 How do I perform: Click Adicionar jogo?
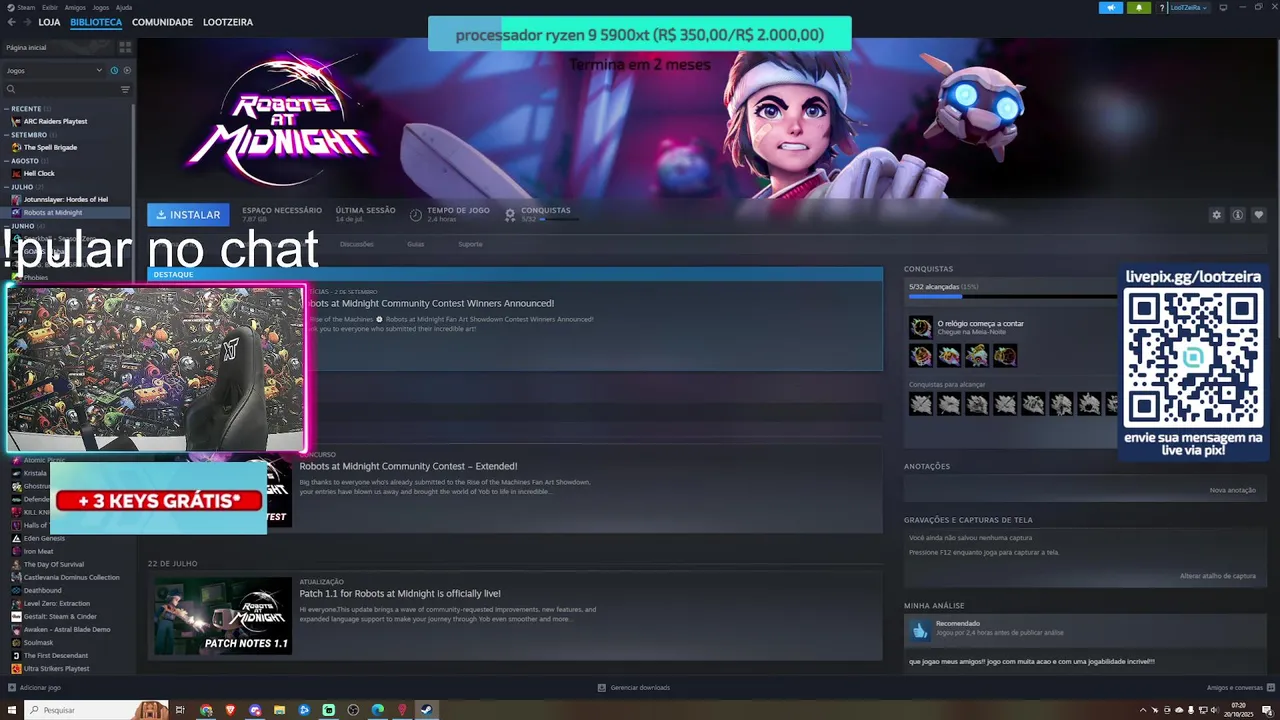[x=34, y=688]
